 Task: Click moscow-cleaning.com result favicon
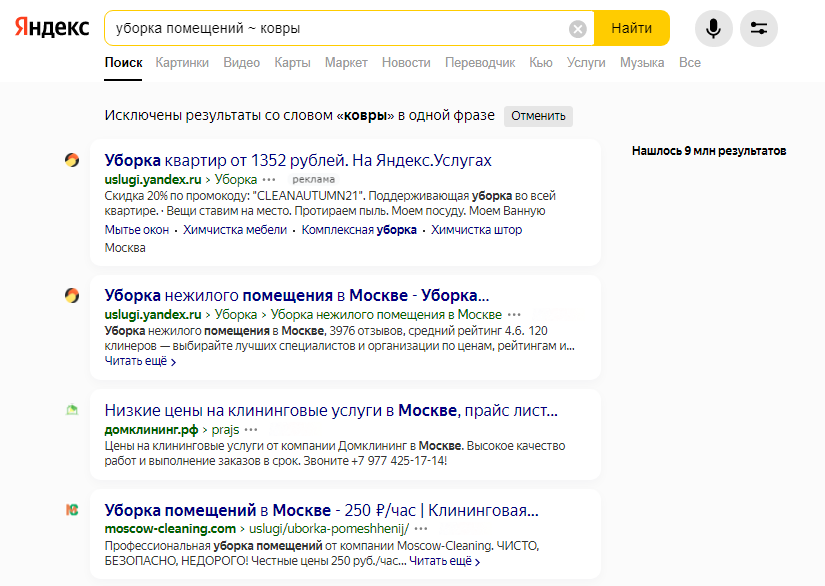coord(72,510)
